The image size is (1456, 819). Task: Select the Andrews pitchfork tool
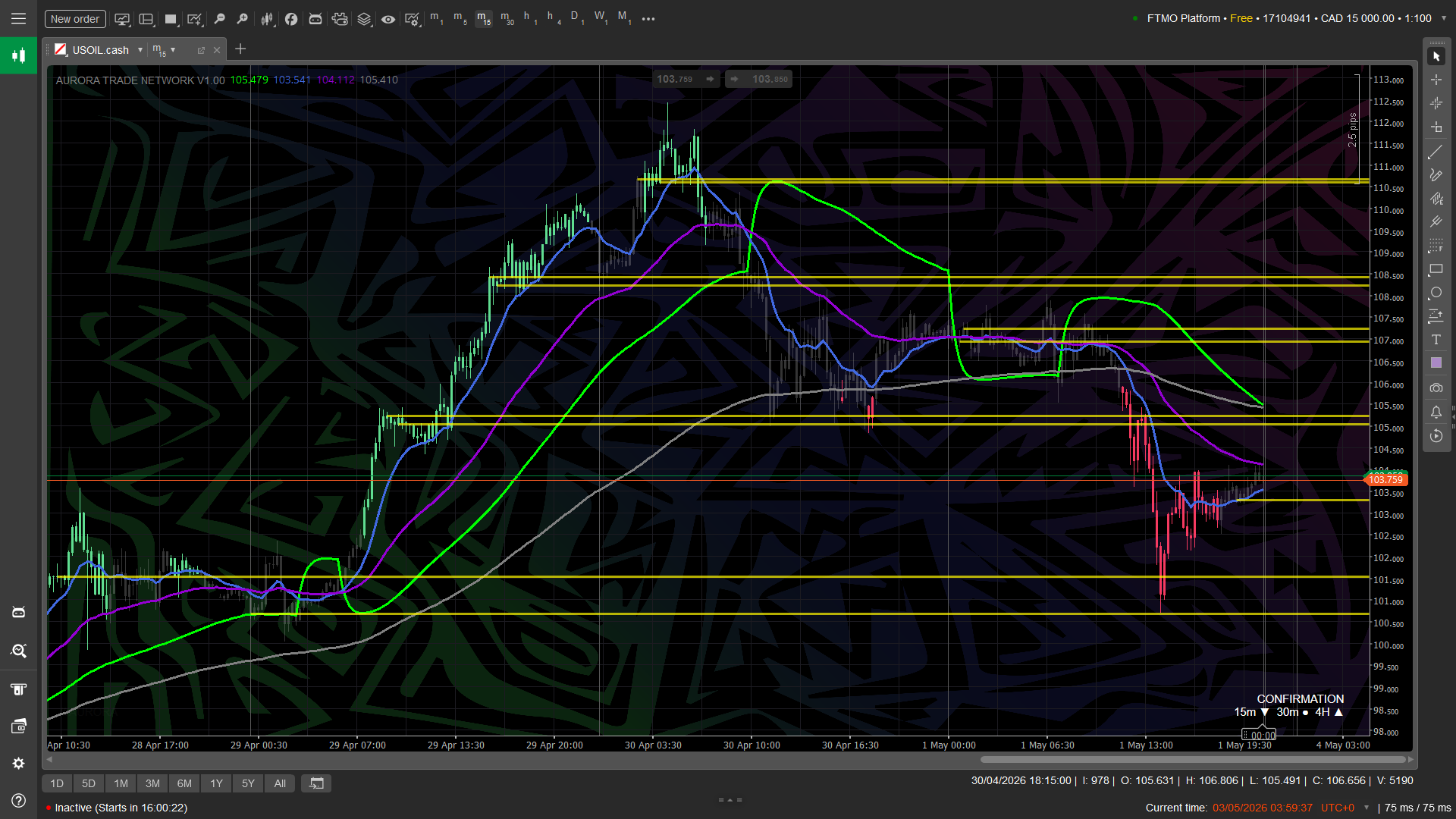point(1436,222)
